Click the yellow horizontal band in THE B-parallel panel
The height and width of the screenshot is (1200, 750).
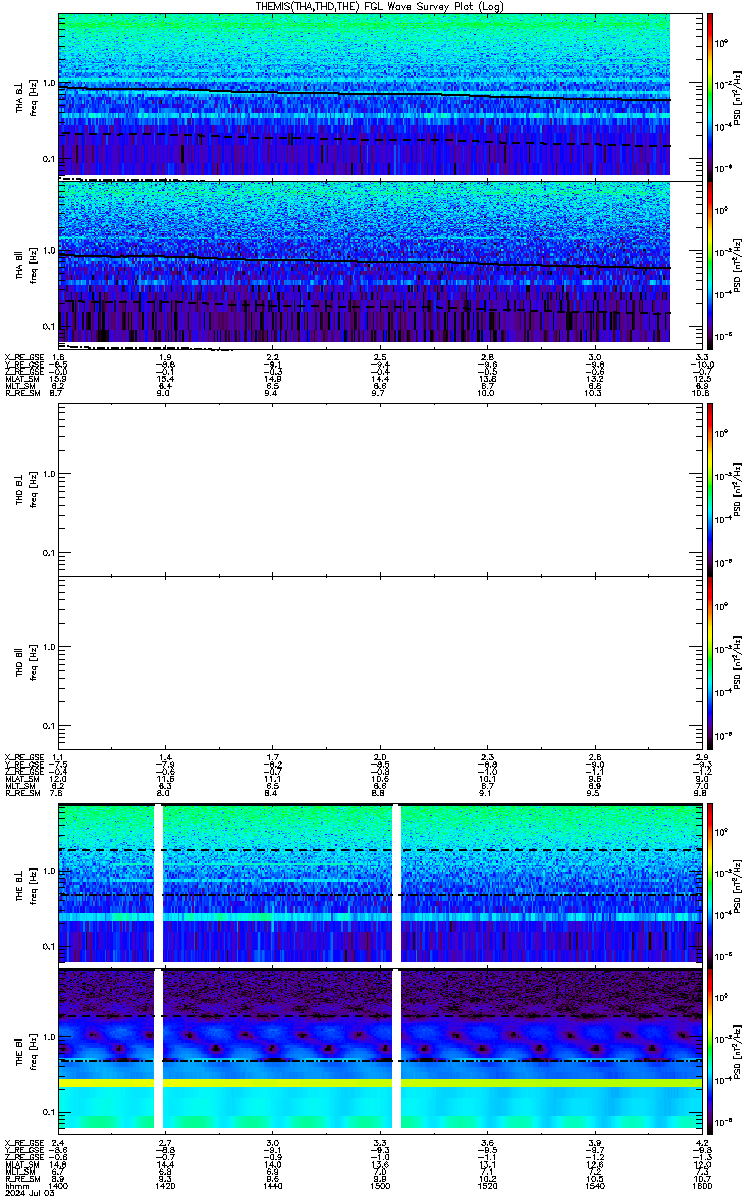(379, 1083)
